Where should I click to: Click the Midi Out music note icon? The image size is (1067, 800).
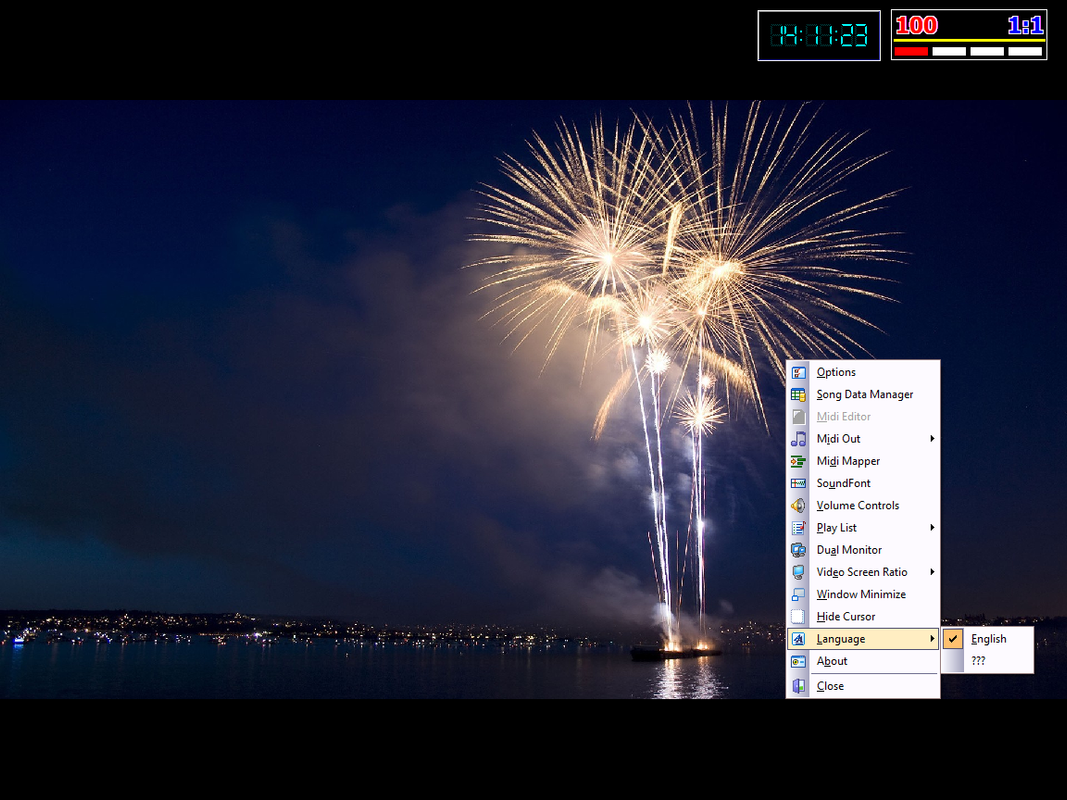[798, 439]
